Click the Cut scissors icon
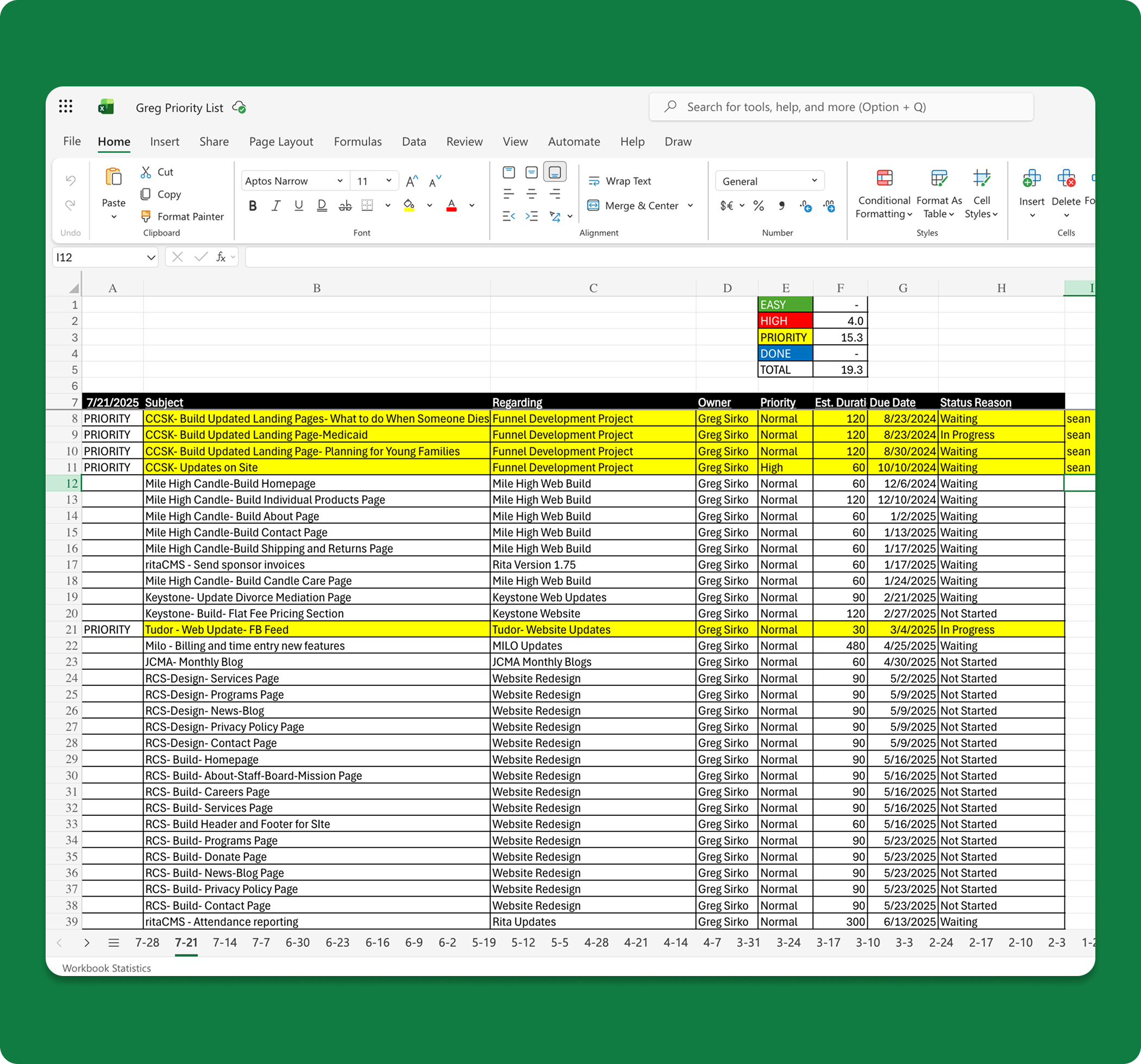1141x1064 pixels. coord(146,172)
